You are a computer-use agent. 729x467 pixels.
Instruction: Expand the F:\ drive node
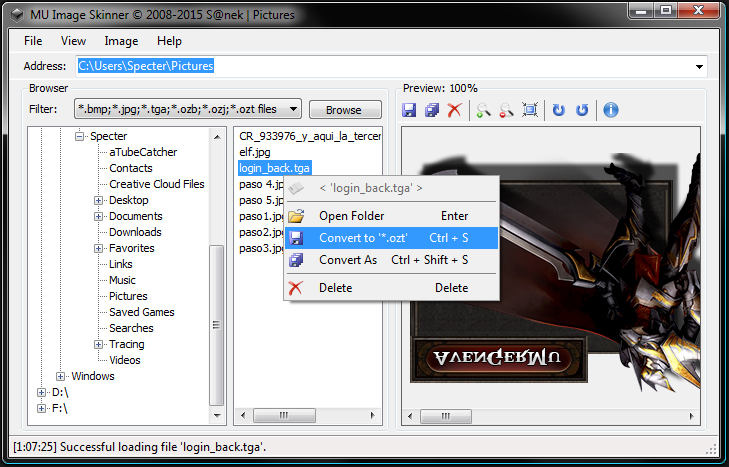(x=41, y=408)
